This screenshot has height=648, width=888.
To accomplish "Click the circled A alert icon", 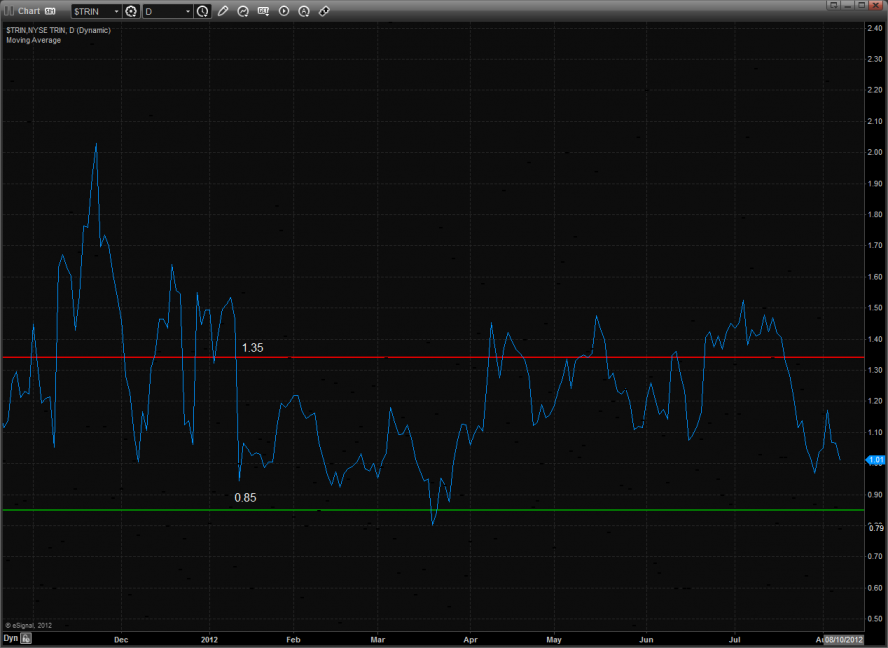I will tap(305, 11).
